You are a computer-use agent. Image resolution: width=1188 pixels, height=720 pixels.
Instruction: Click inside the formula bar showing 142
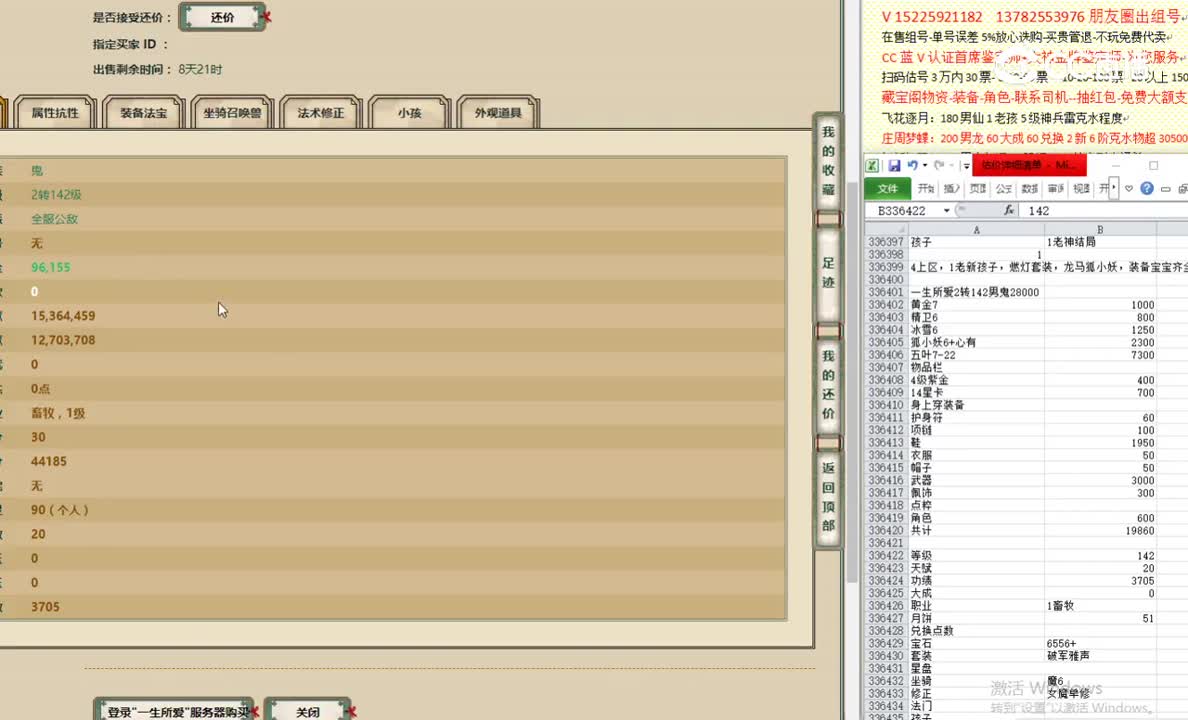coord(1060,211)
